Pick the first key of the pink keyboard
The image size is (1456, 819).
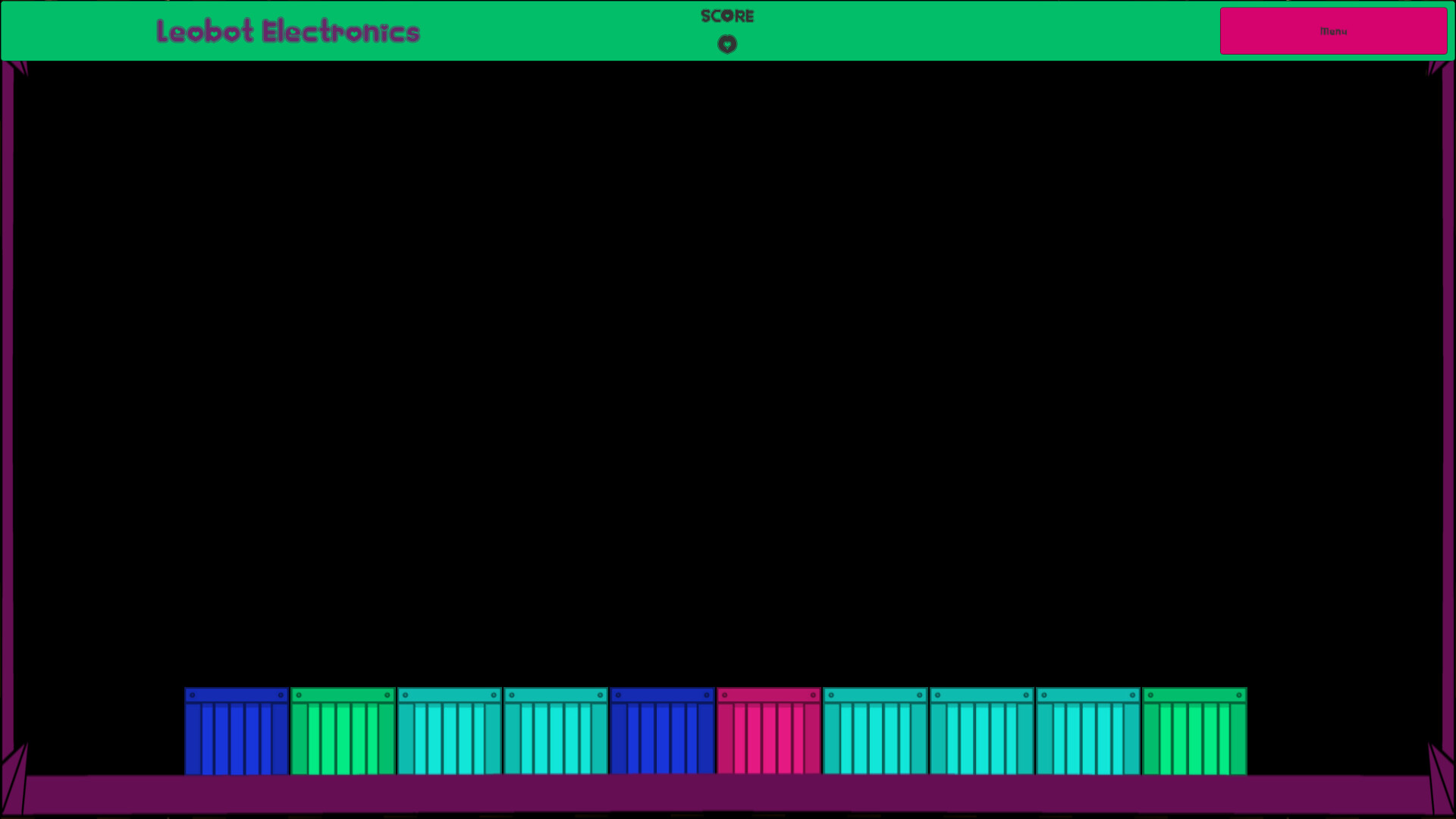point(726,739)
